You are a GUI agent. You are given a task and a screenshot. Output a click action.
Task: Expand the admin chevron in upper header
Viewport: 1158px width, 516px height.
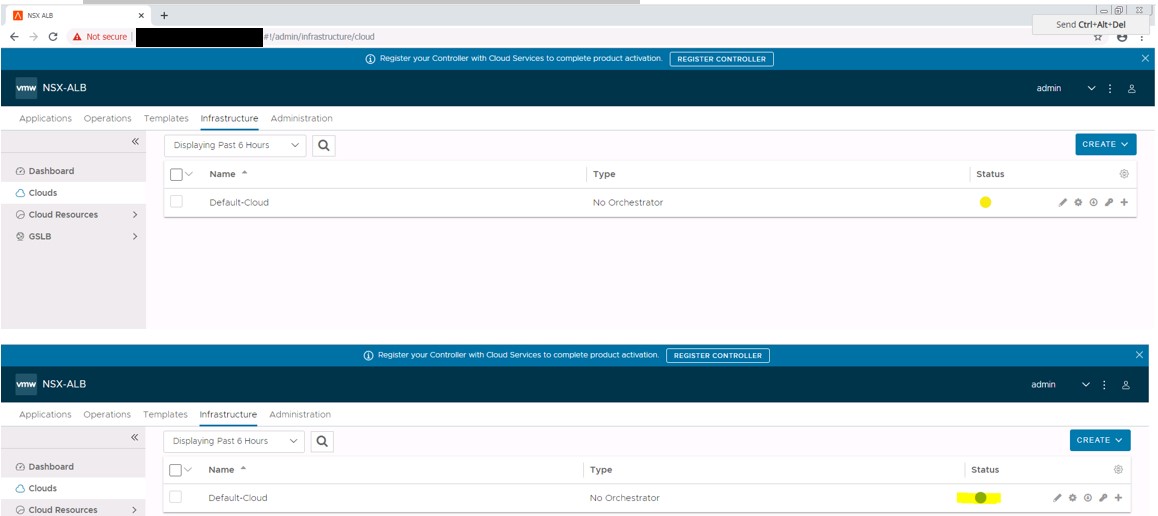click(x=1092, y=89)
